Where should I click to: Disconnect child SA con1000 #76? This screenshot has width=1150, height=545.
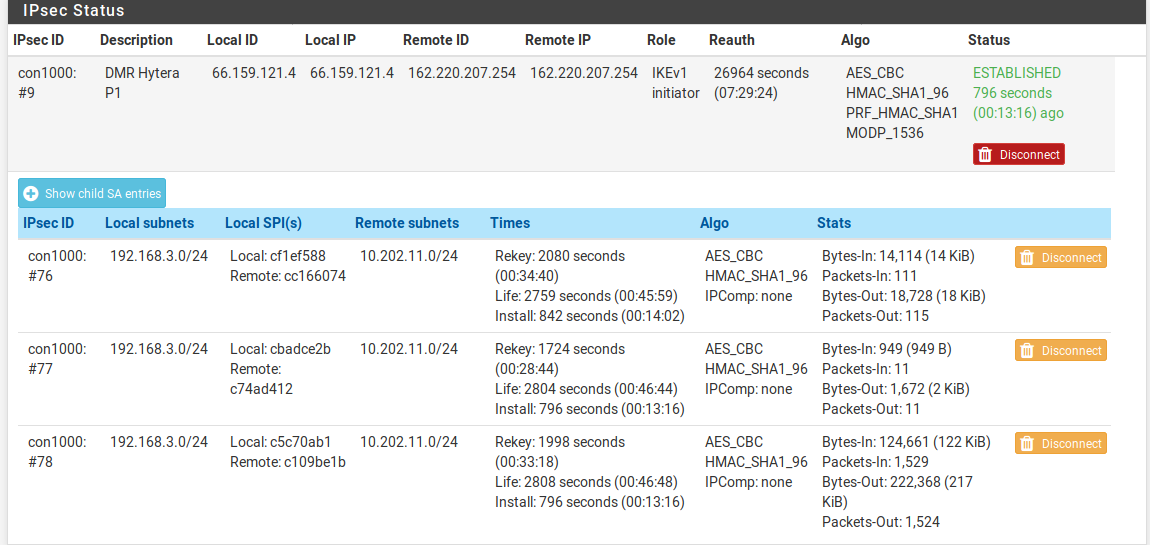coord(1061,257)
